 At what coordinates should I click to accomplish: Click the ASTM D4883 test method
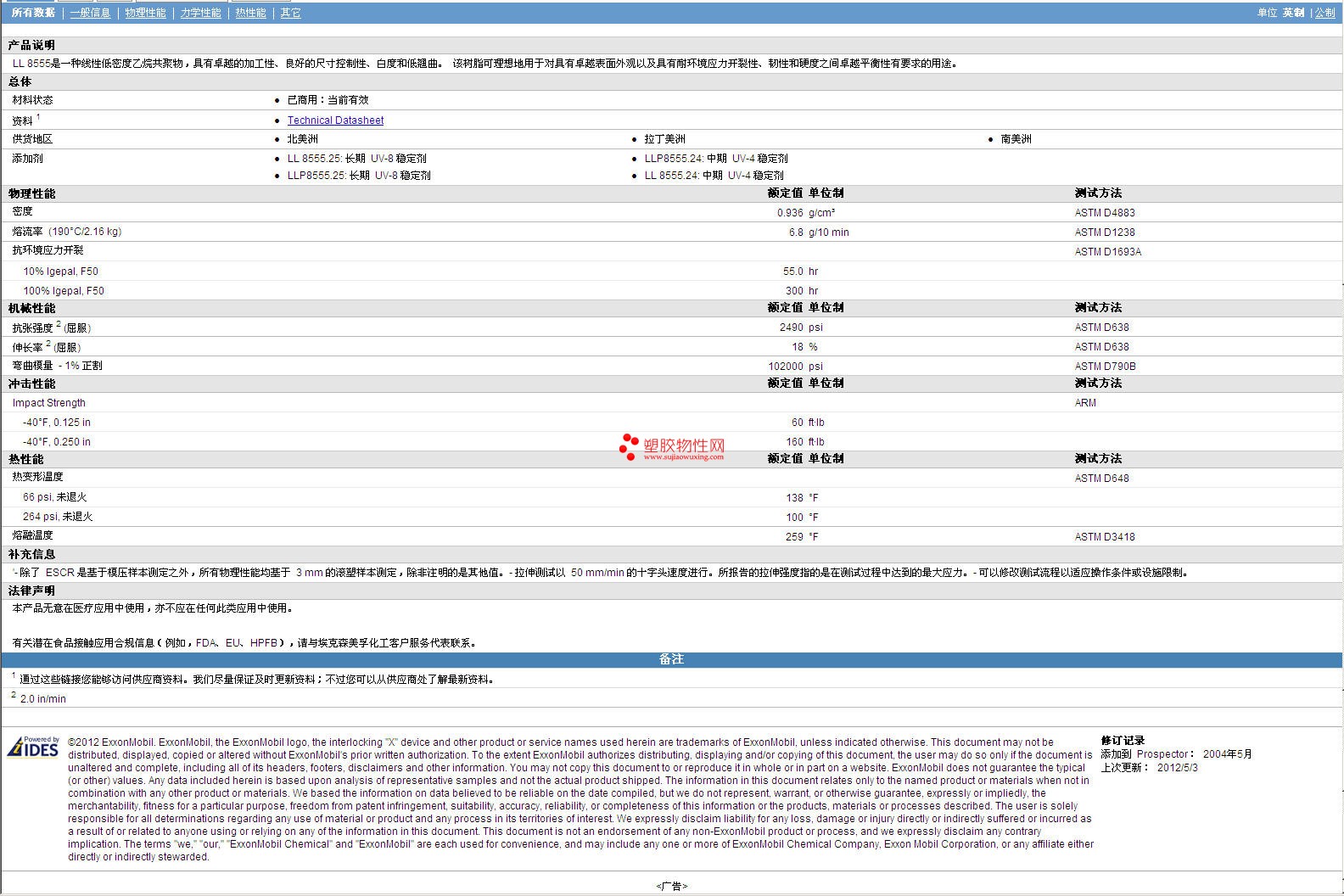1104,213
